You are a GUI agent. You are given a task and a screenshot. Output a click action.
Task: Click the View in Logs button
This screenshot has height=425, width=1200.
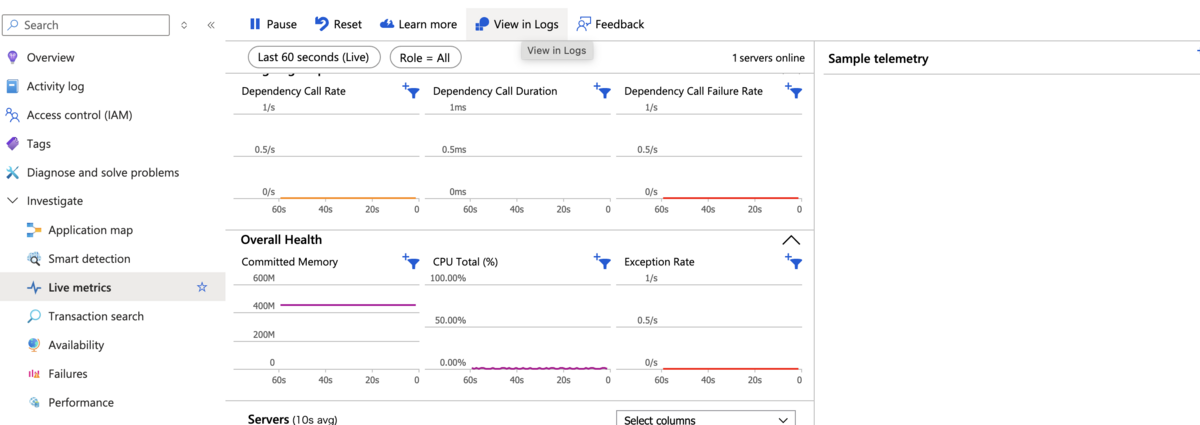point(516,24)
